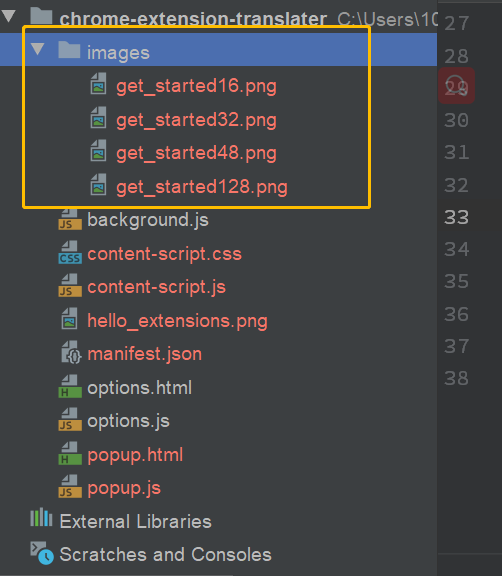Click the CSS icon for content-script.css

click(x=70, y=253)
